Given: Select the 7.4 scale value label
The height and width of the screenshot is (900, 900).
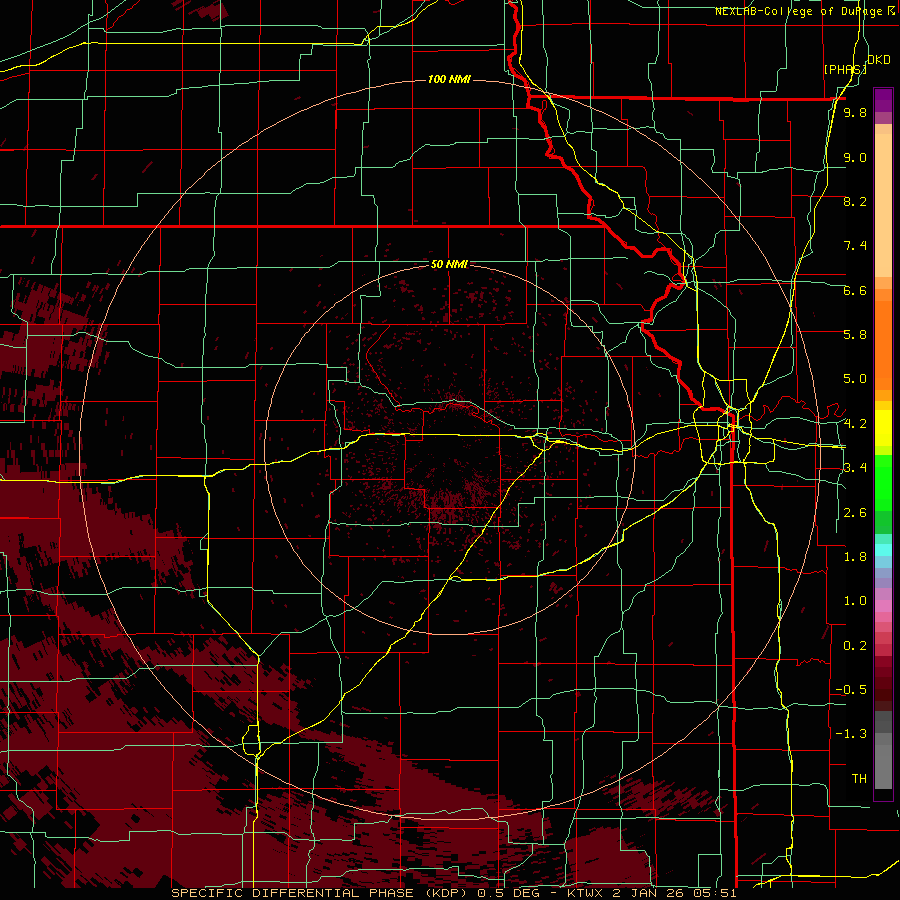Looking at the screenshot, I should 855,246.
